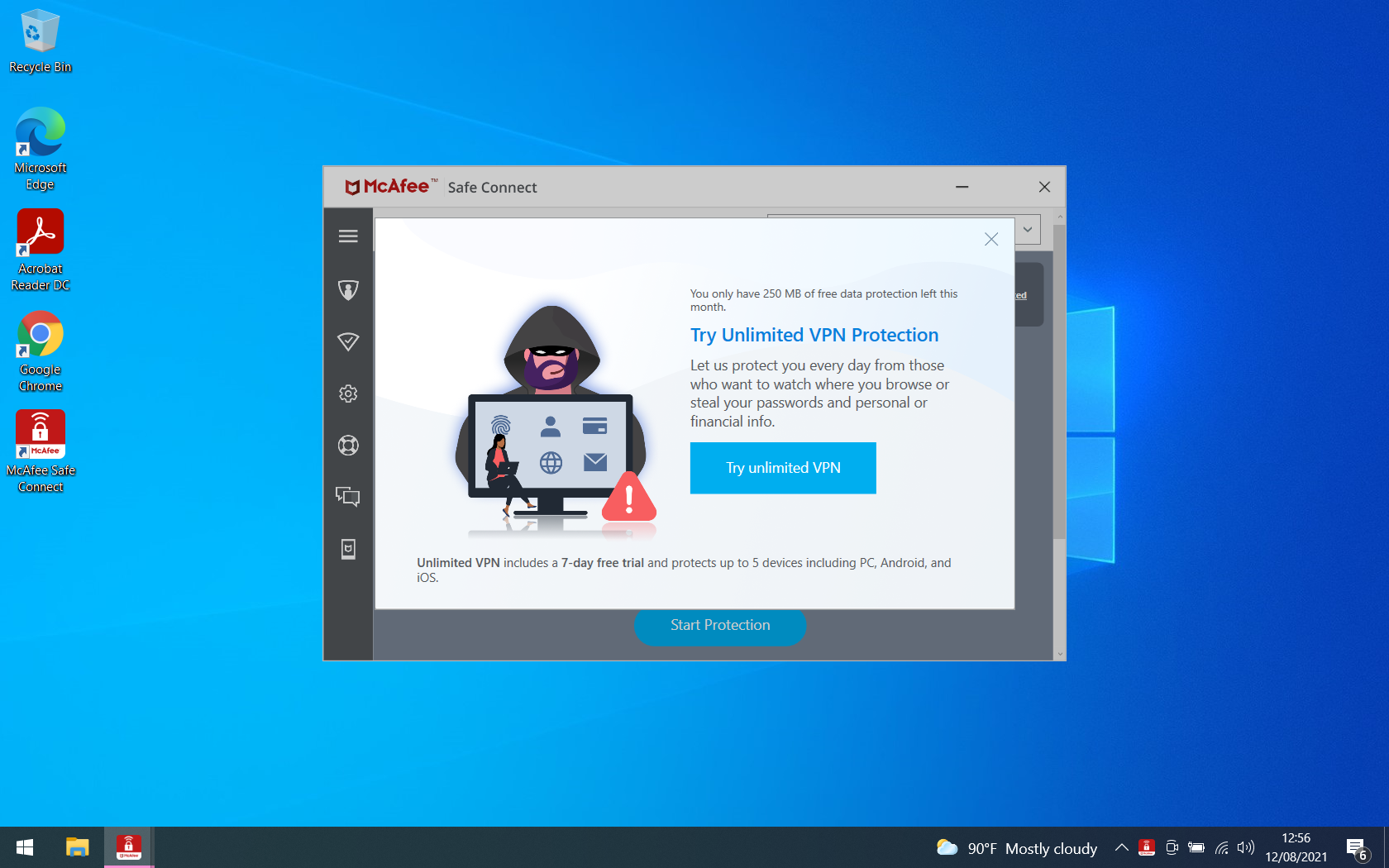Screen dimensions: 1389x868
Task: Show hidden system tray icons
Action: click(x=1121, y=847)
